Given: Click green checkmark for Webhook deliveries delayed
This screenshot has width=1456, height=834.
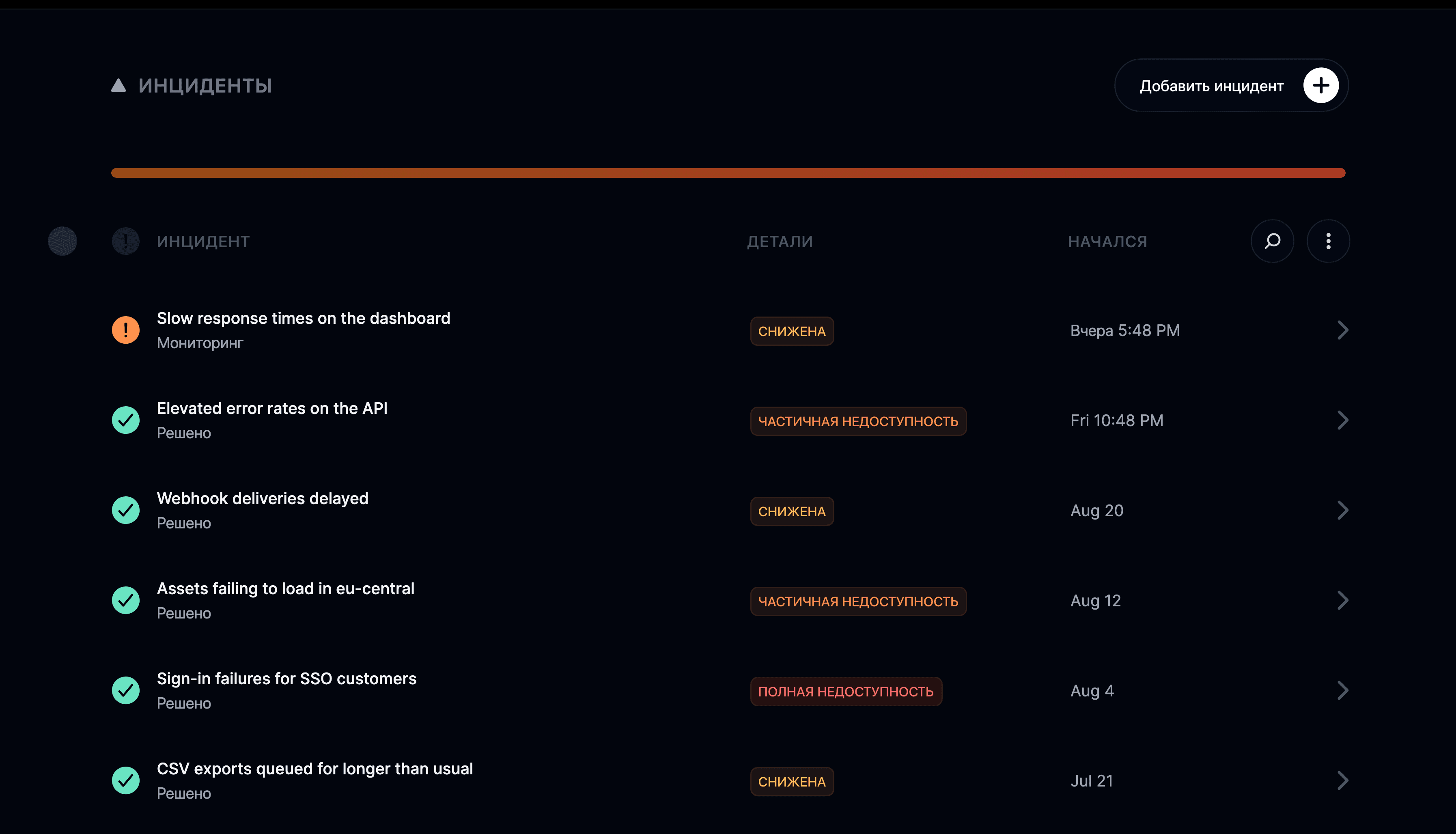Looking at the screenshot, I should click(x=125, y=511).
